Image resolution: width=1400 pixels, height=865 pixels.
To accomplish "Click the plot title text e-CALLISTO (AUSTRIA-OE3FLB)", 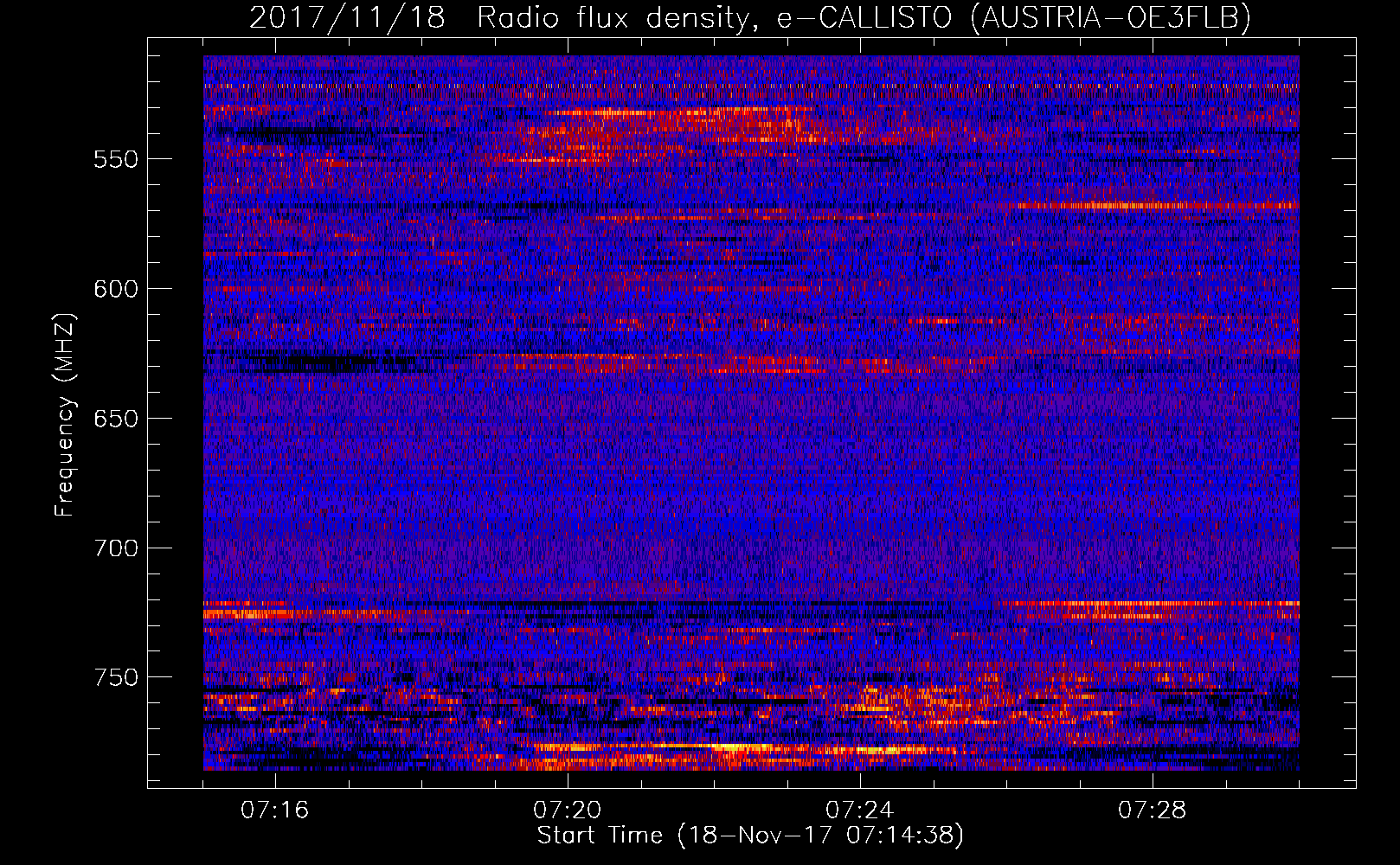I will [1013, 17].
